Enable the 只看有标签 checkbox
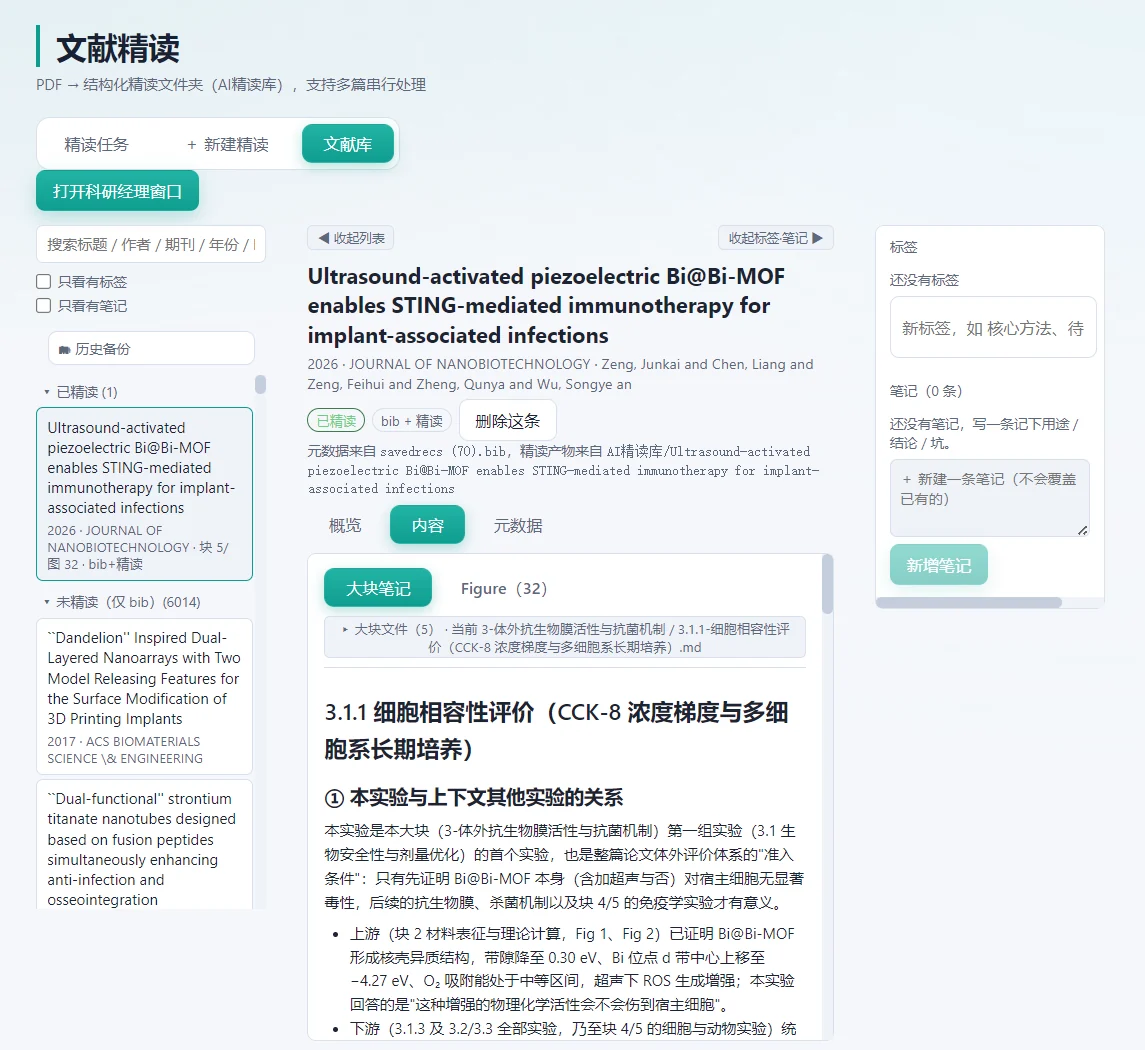1145x1050 pixels. tap(44, 282)
